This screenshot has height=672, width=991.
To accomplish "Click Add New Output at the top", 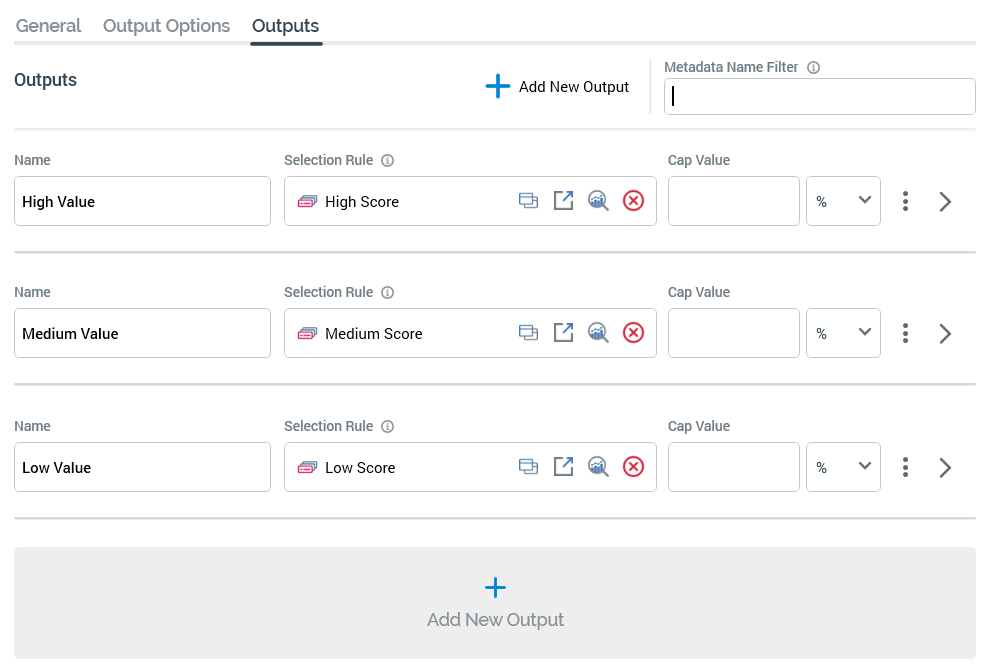I will (557, 87).
